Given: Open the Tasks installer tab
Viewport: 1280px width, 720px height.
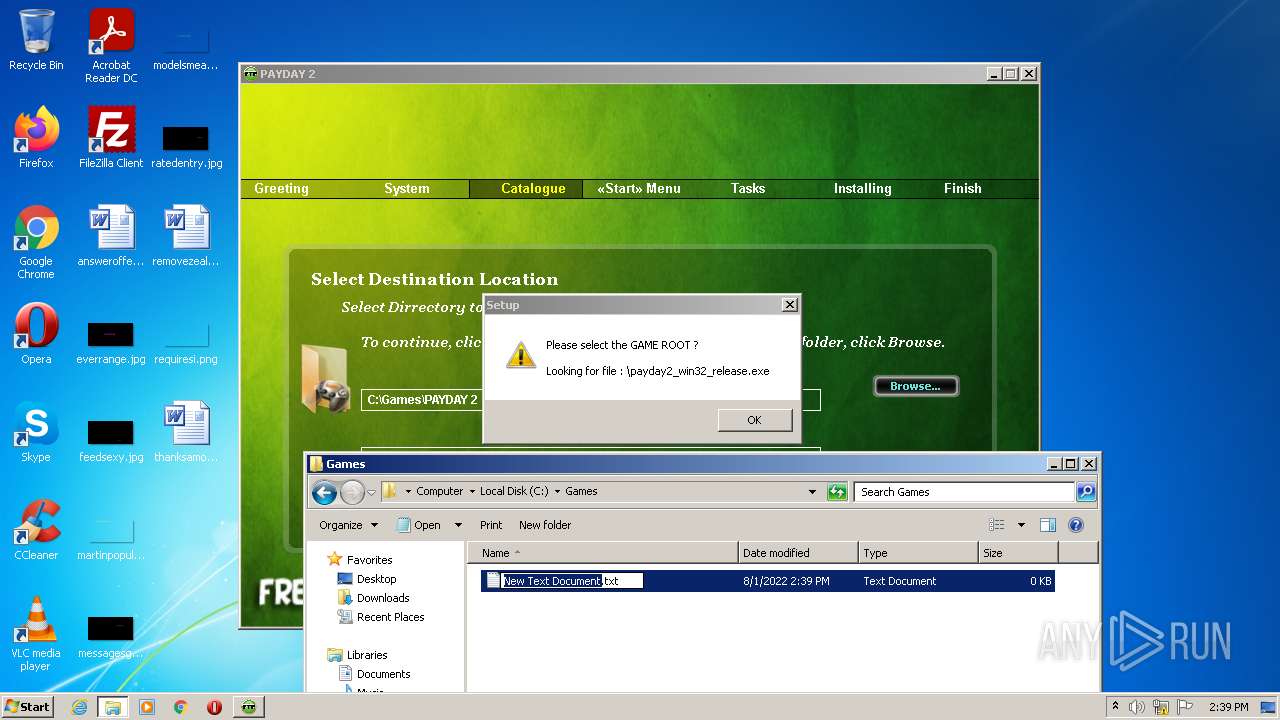Looking at the screenshot, I should (x=748, y=188).
